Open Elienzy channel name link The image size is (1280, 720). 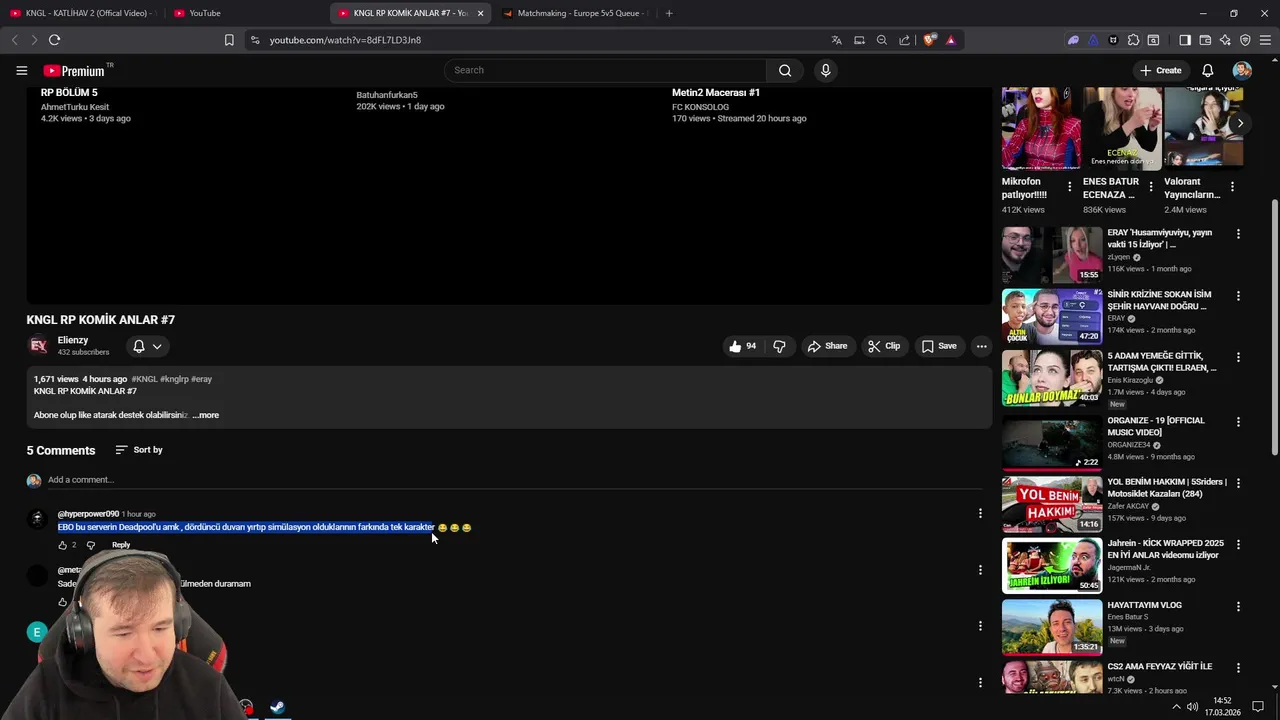73,340
